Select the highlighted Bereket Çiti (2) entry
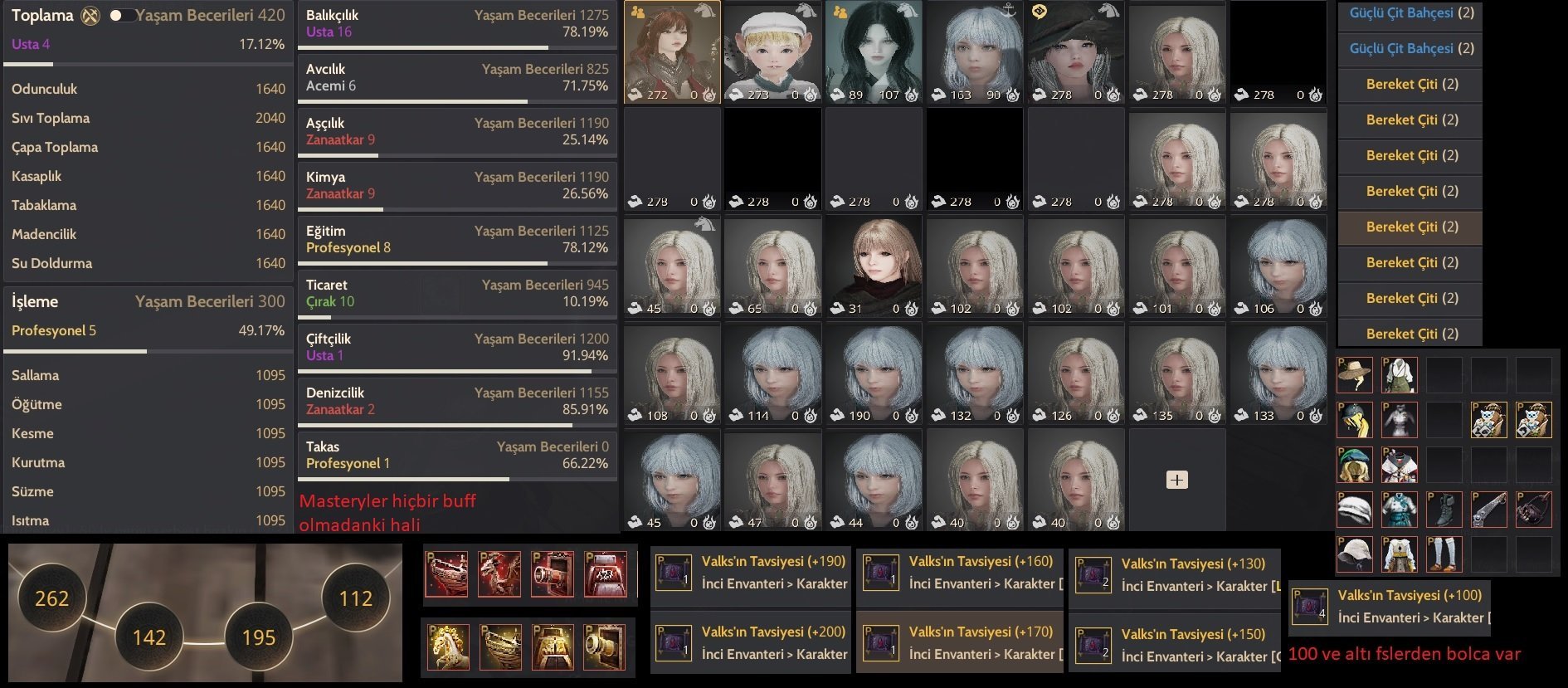 (x=1410, y=227)
